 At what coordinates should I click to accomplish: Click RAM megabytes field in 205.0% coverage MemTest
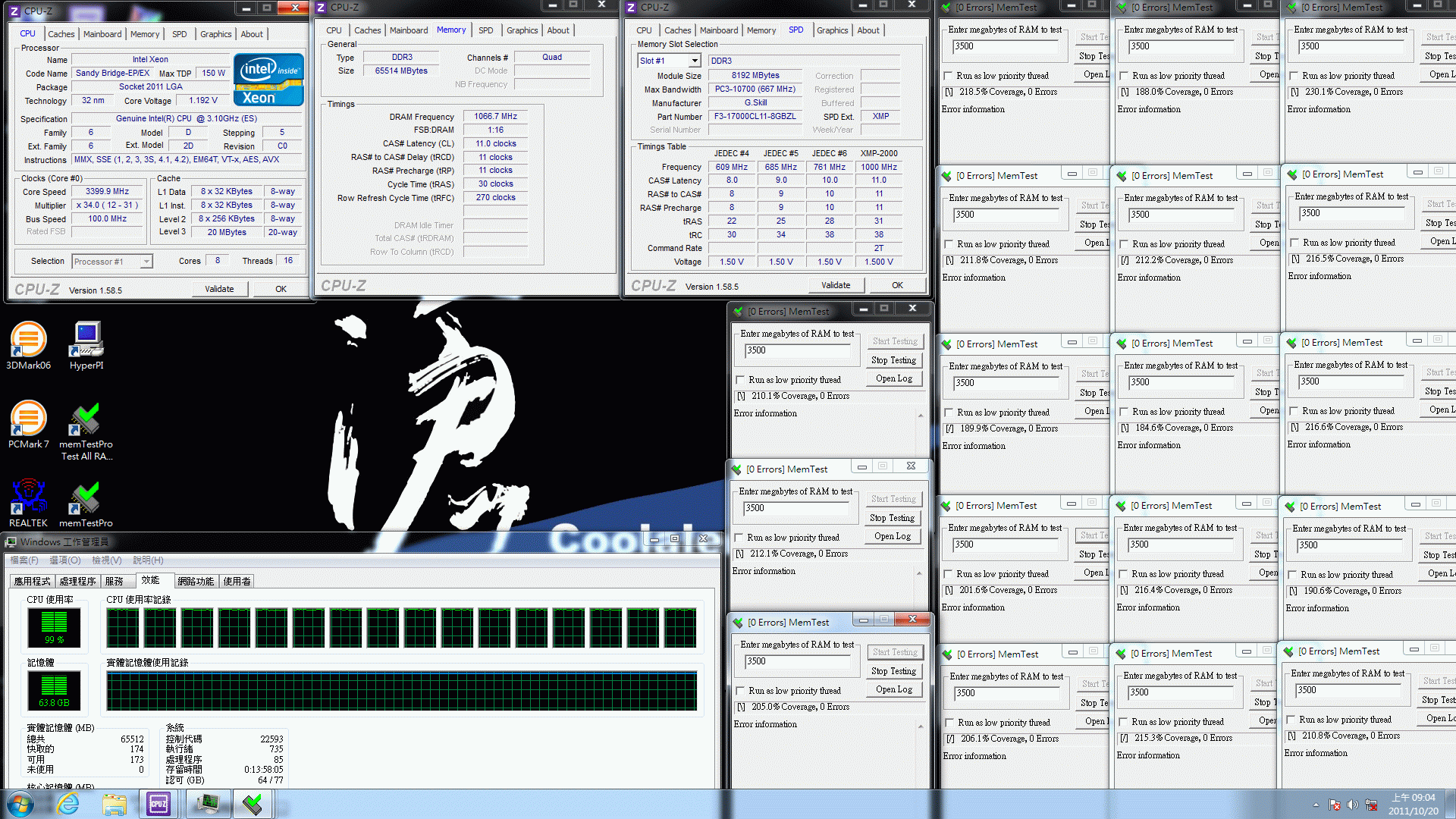796,661
